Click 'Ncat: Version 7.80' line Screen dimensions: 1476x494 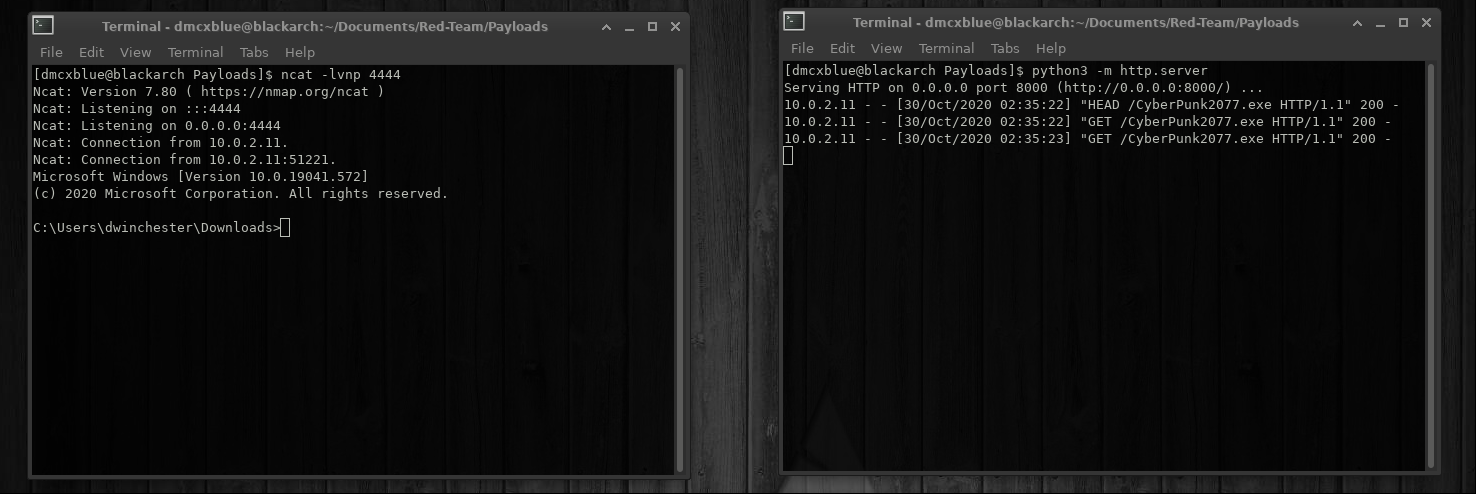209,92
